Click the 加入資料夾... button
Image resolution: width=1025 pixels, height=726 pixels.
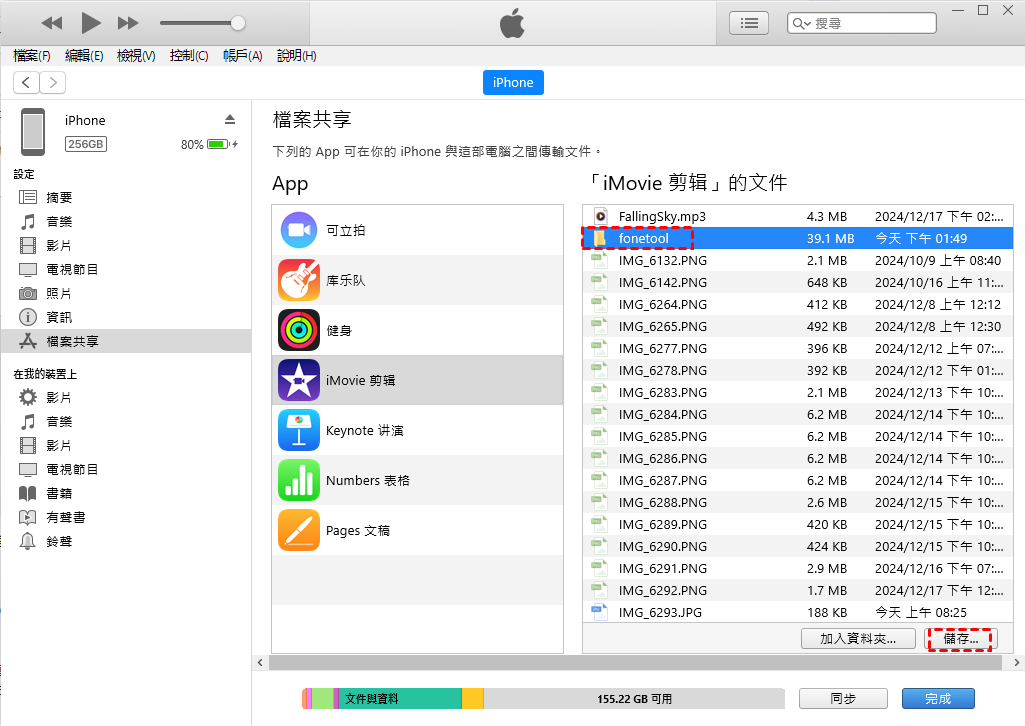[857, 639]
